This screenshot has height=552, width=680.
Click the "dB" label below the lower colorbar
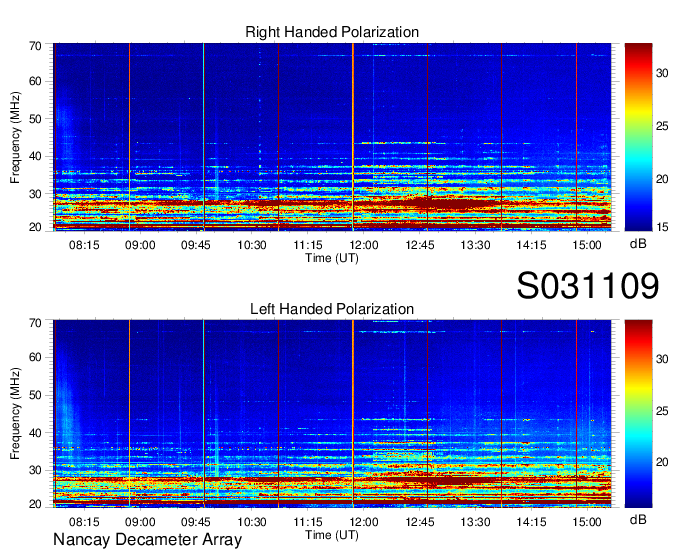tap(638, 519)
